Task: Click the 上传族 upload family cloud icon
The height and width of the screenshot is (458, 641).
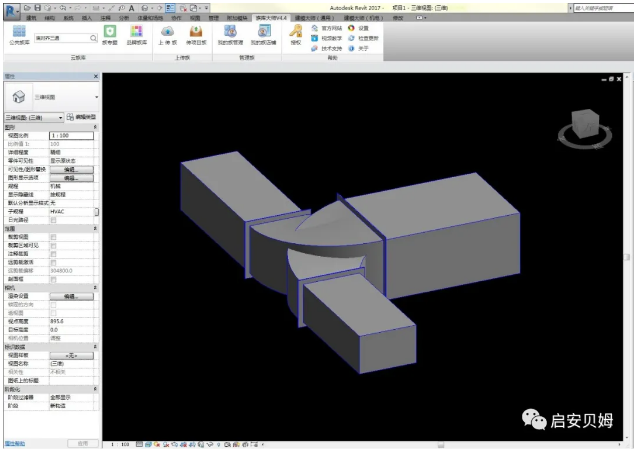Action: coord(167,34)
